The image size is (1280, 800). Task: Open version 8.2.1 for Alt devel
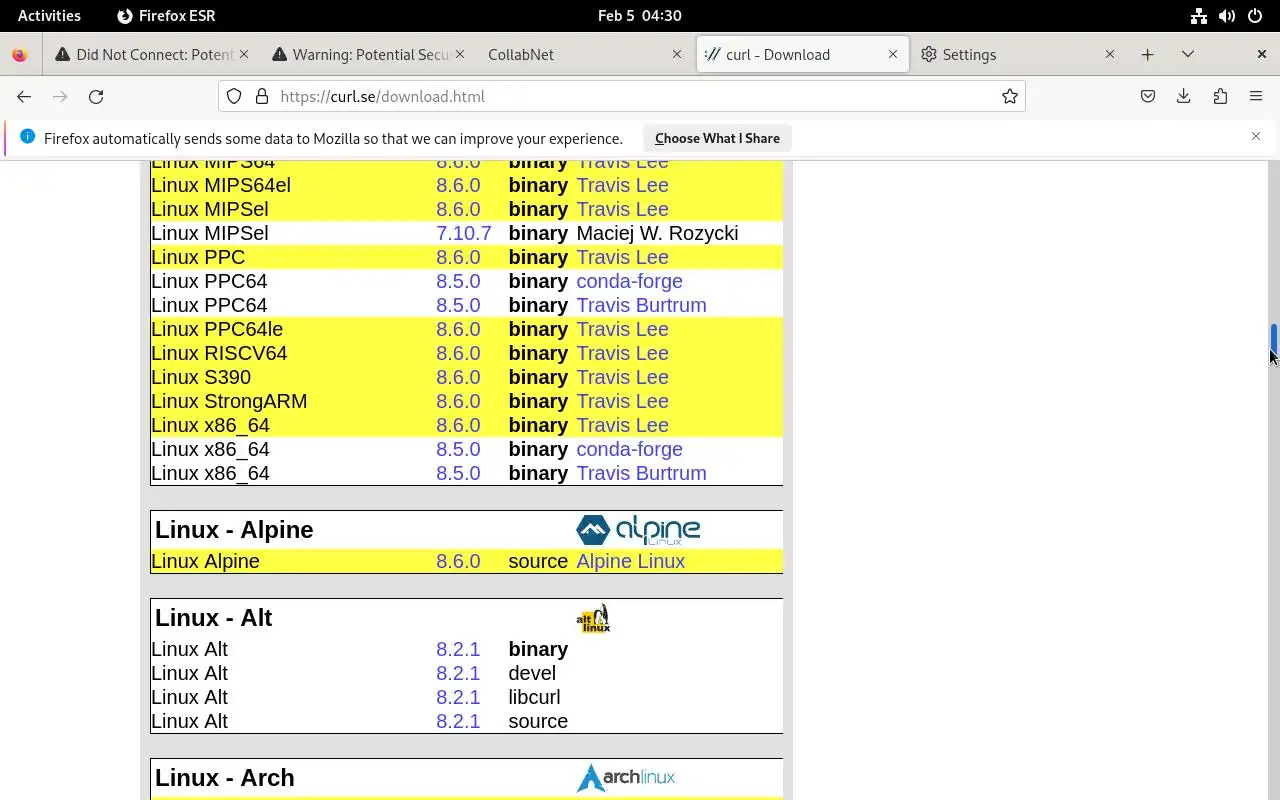(458, 673)
